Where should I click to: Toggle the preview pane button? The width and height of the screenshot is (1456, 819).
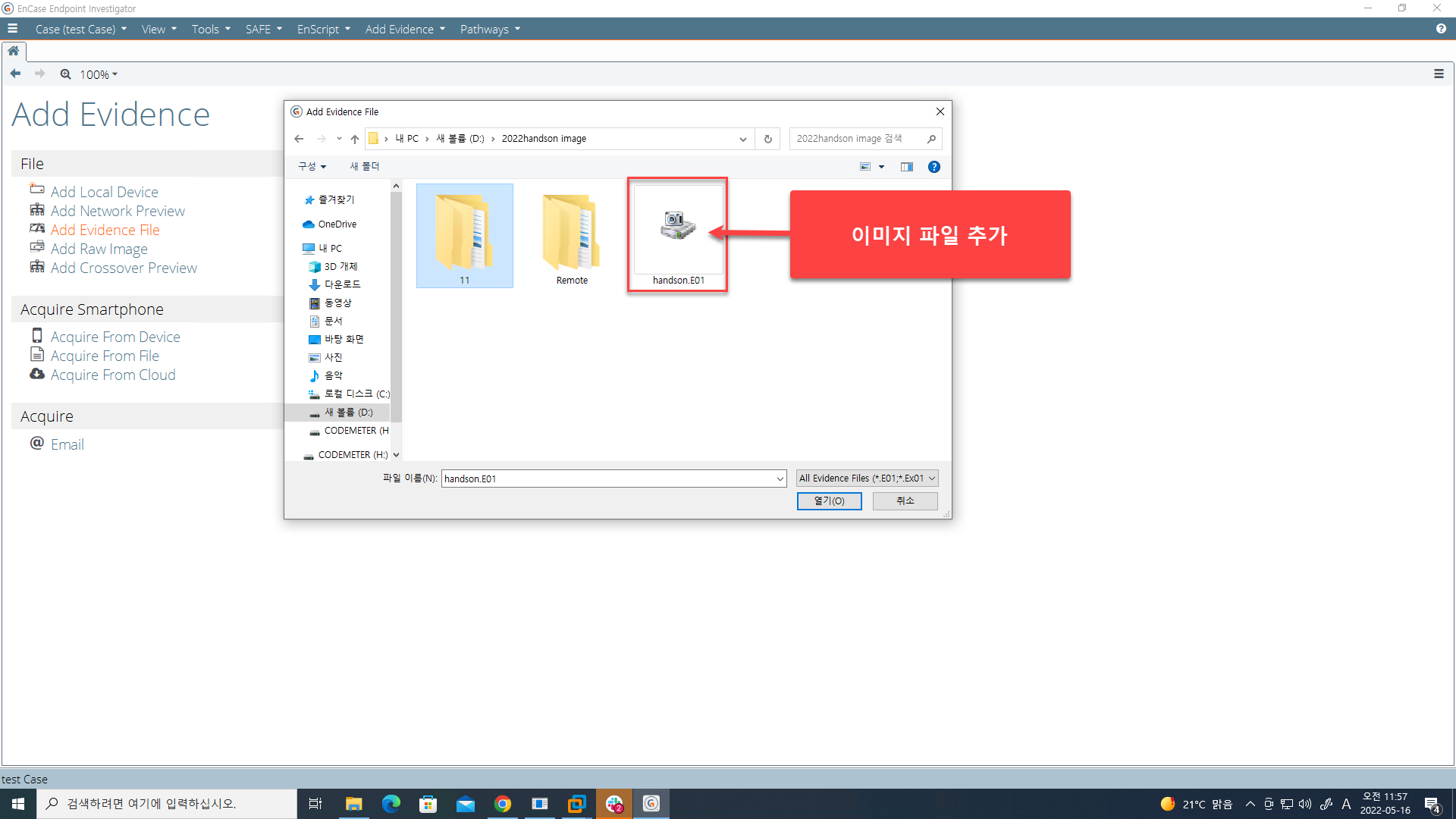coord(907,167)
